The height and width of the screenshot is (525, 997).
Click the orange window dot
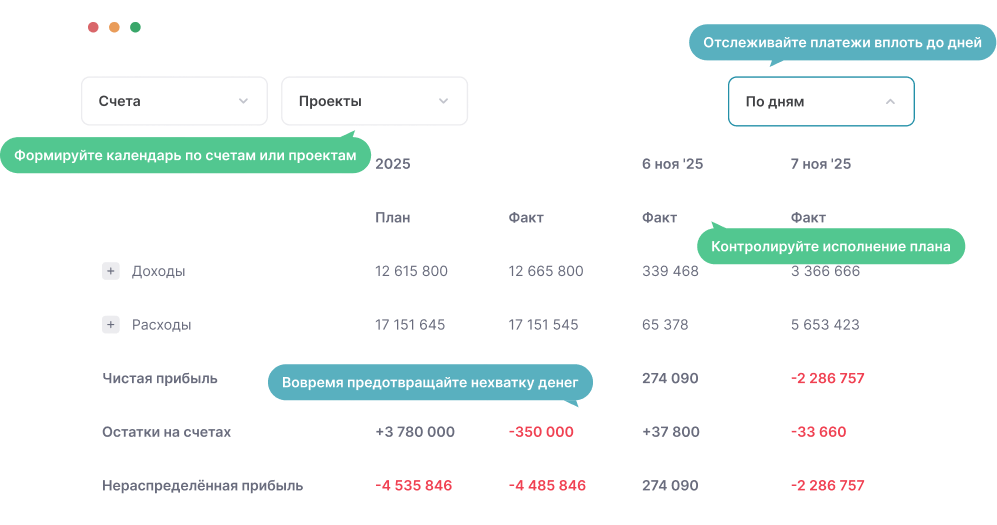click(x=114, y=27)
